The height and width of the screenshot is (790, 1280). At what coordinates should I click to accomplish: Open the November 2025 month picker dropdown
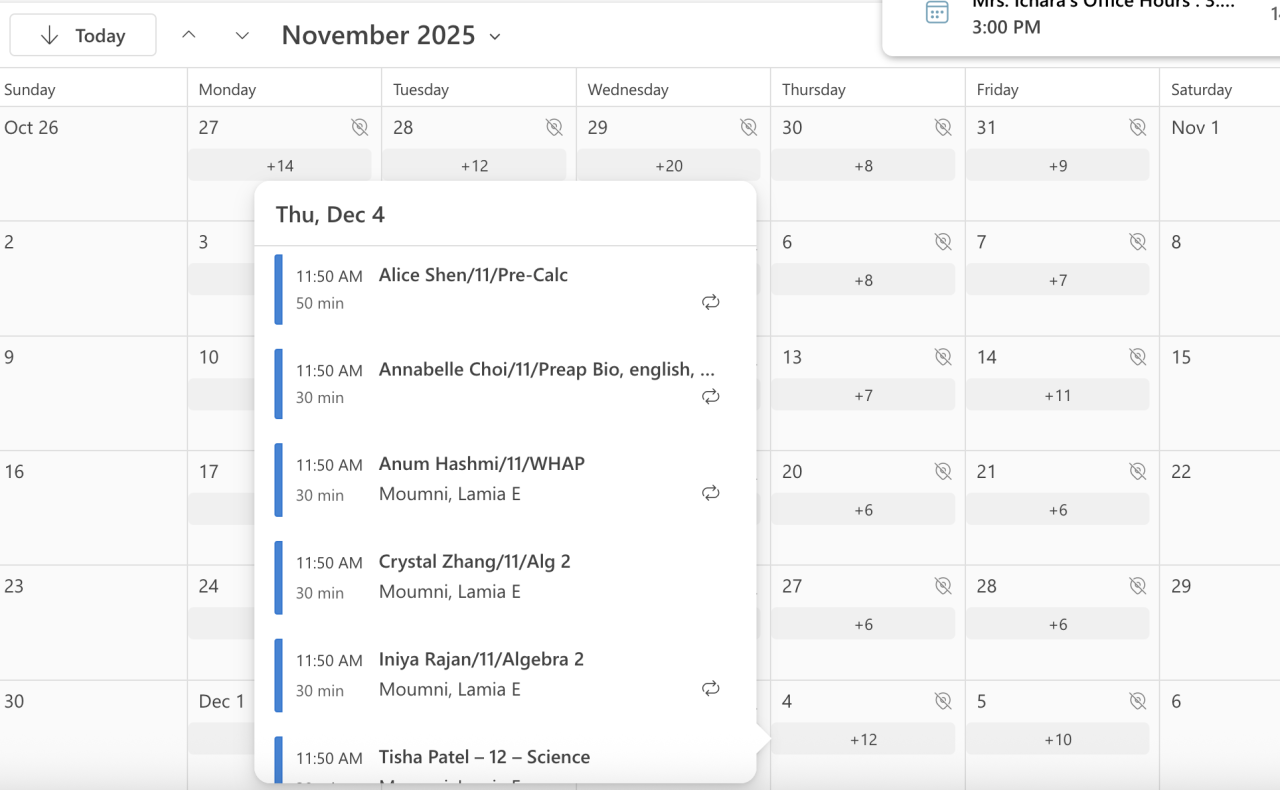[x=391, y=36]
